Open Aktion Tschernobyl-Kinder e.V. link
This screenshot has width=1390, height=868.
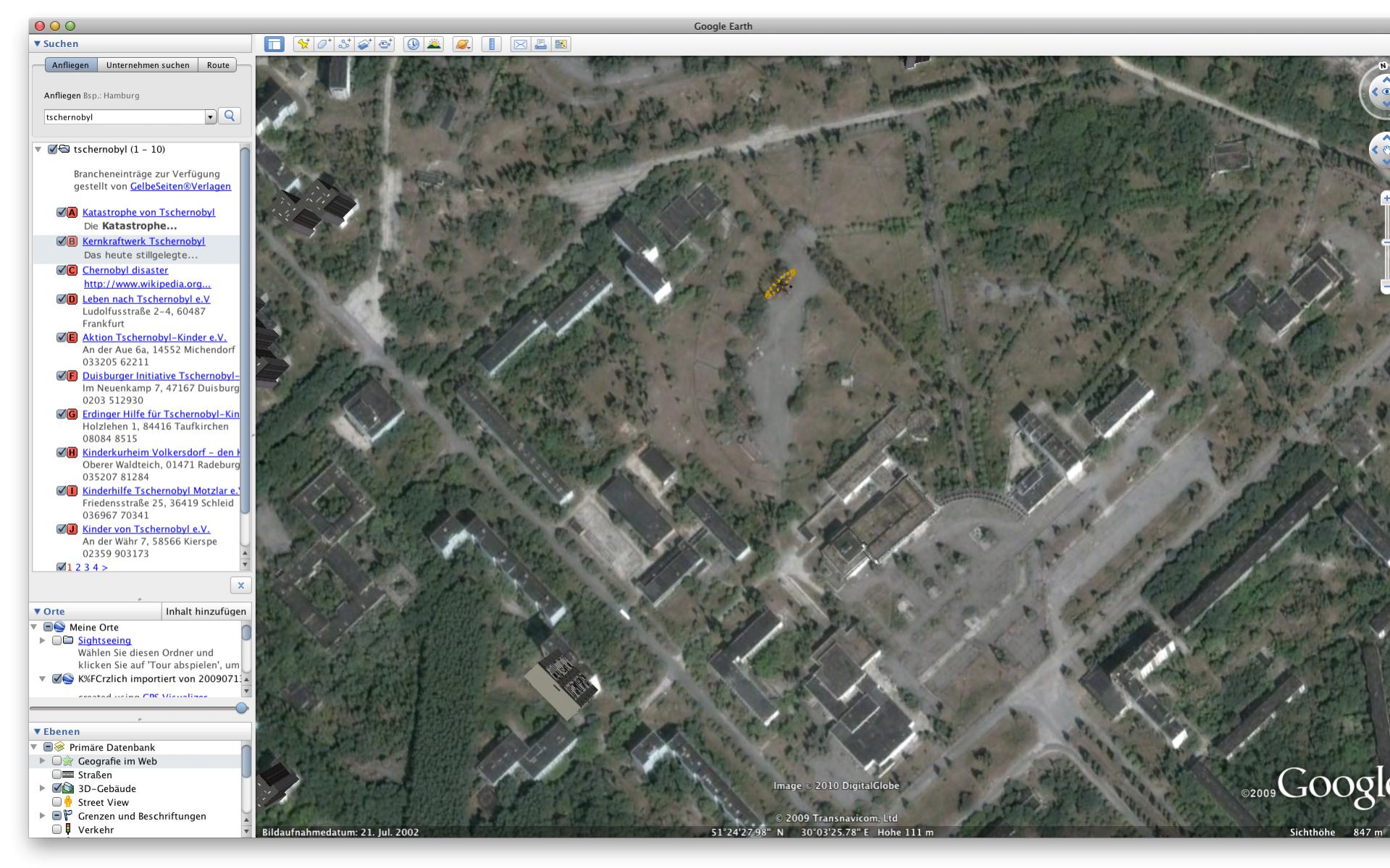(154, 338)
